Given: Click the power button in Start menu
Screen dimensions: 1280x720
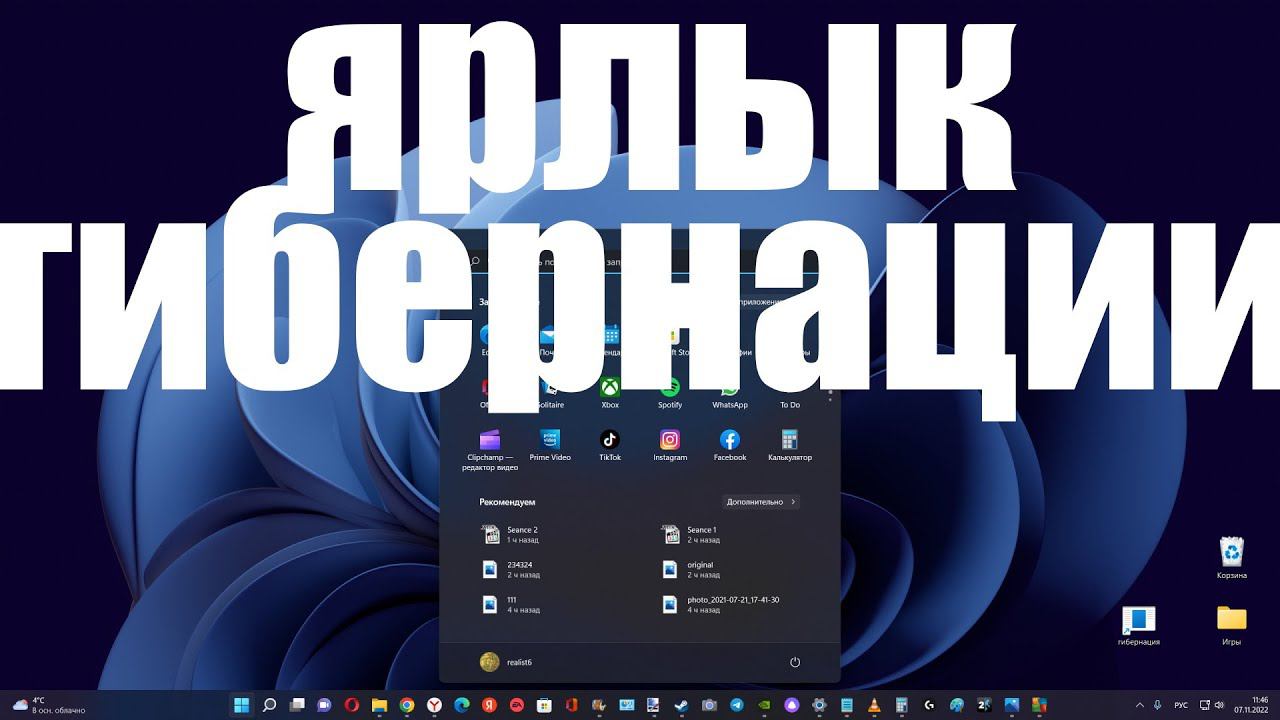Looking at the screenshot, I should [795, 662].
